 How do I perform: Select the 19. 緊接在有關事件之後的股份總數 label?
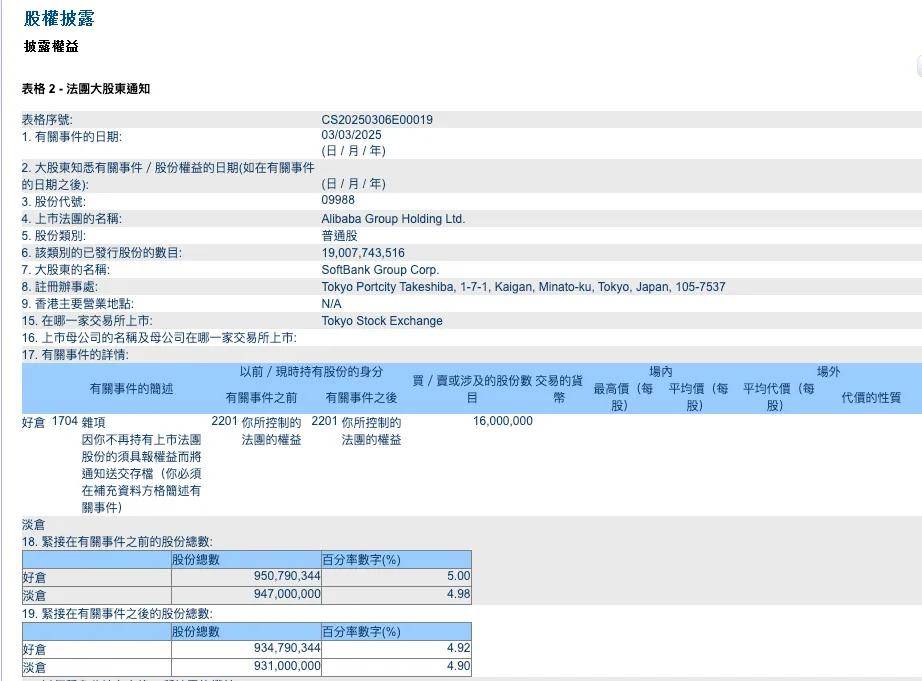tap(117, 613)
